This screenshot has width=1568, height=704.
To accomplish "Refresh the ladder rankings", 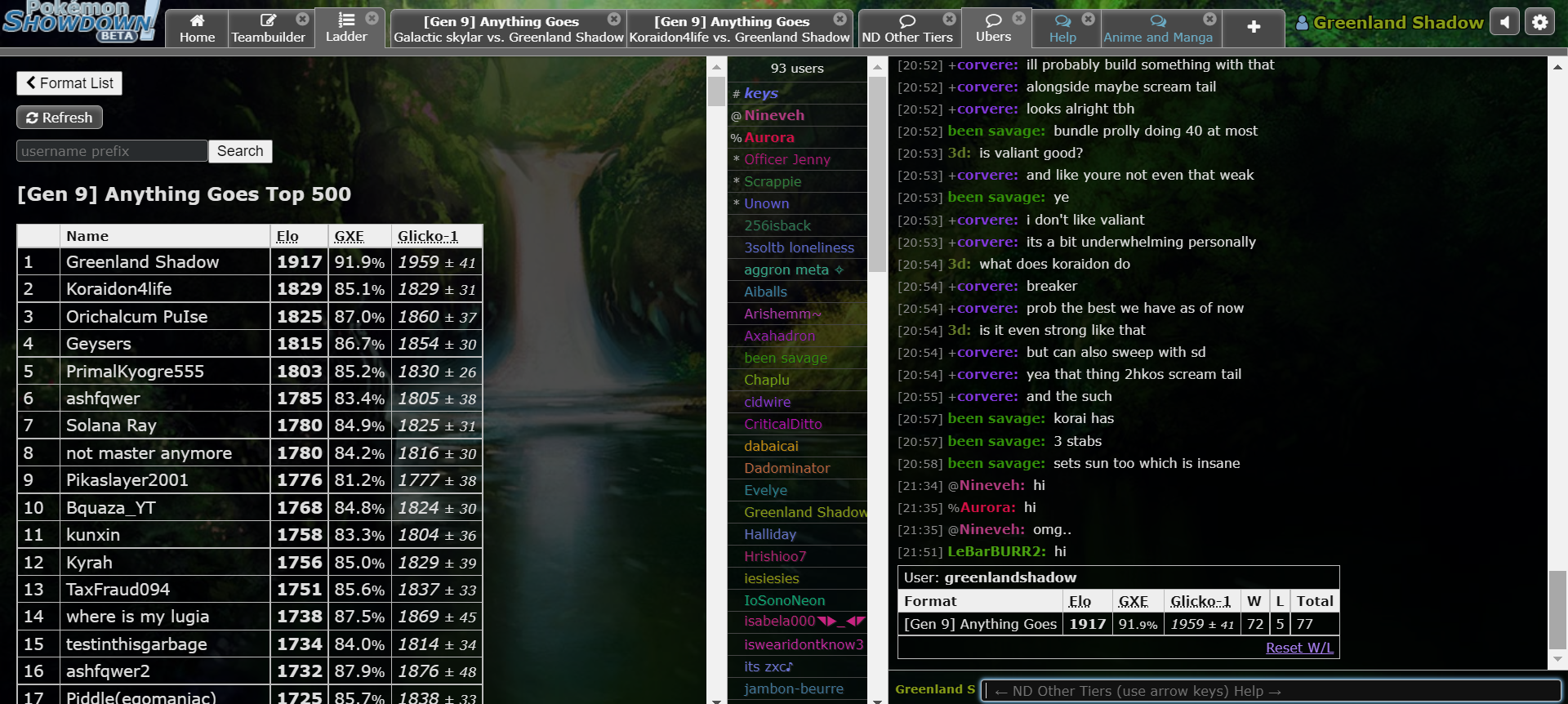I will pos(60,118).
